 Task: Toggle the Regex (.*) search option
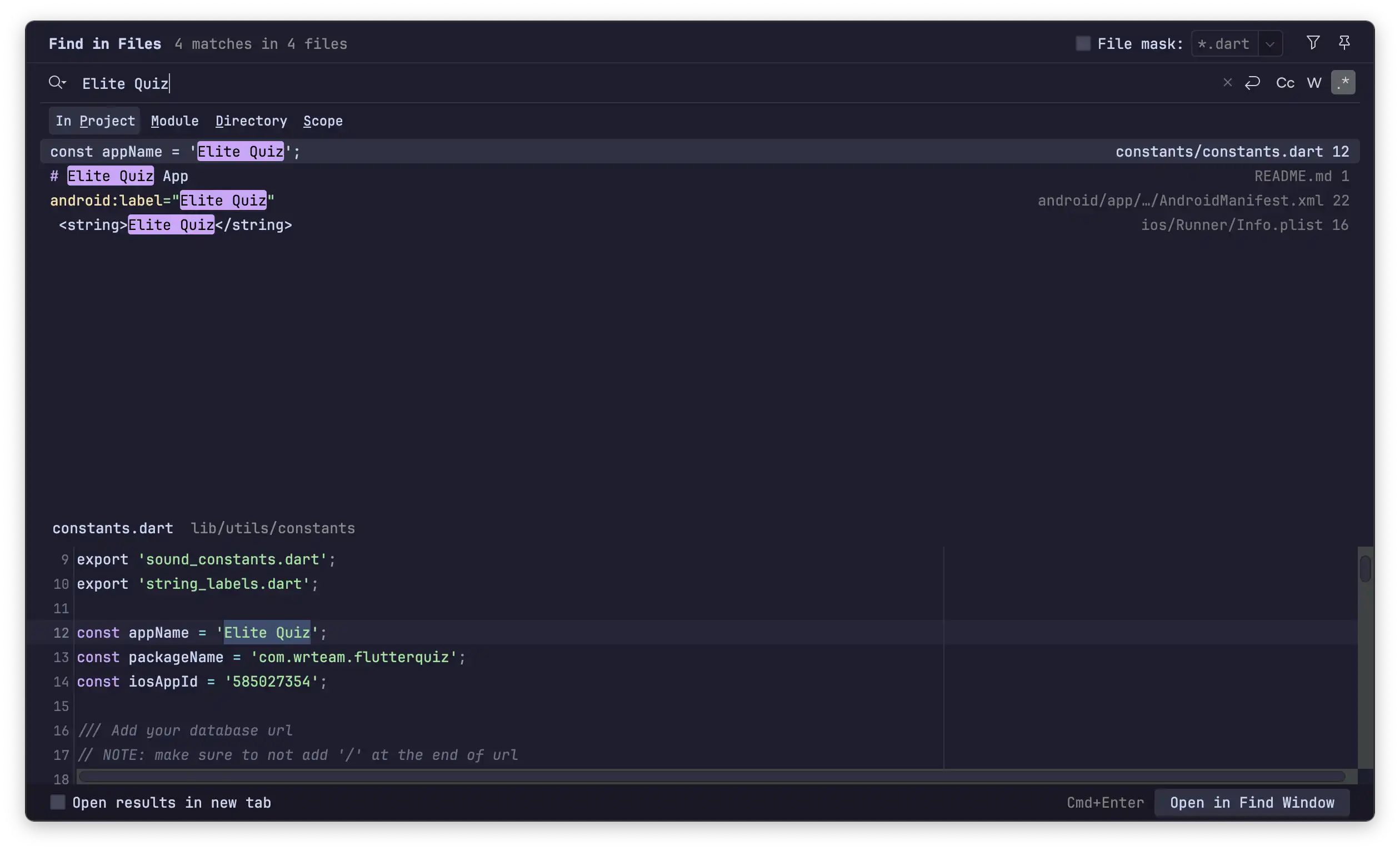(x=1343, y=83)
